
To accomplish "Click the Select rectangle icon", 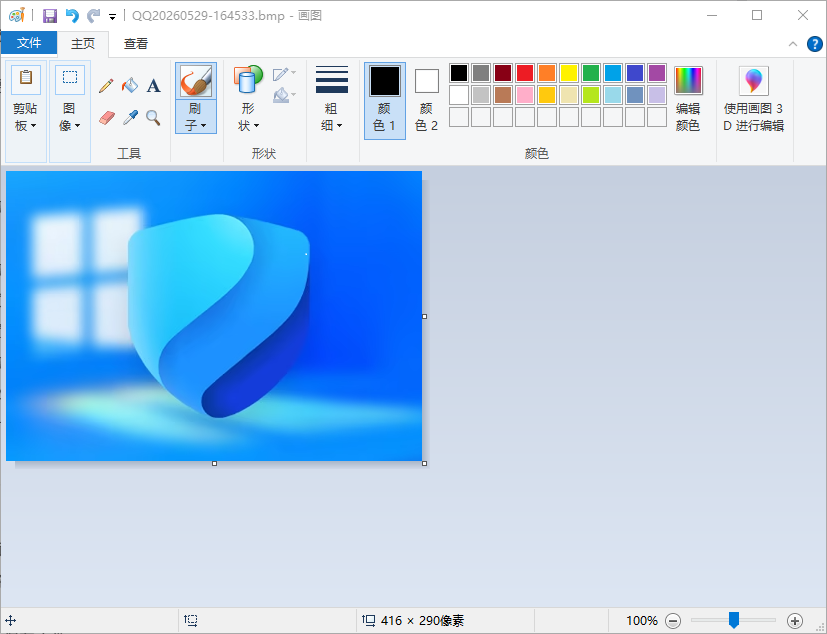I will click(70, 80).
